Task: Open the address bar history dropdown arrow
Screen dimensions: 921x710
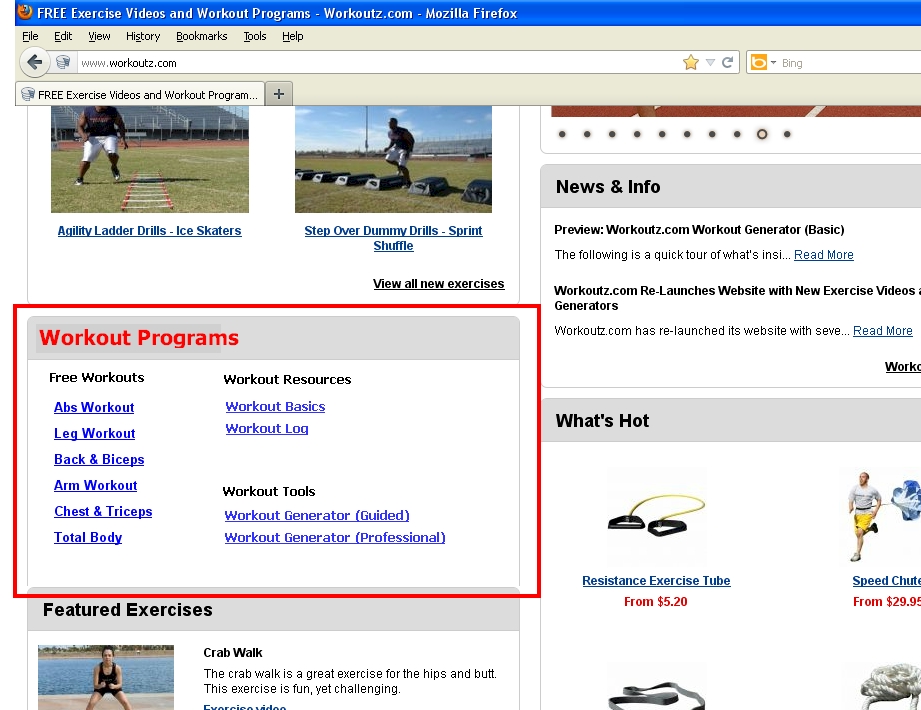Action: pos(710,62)
